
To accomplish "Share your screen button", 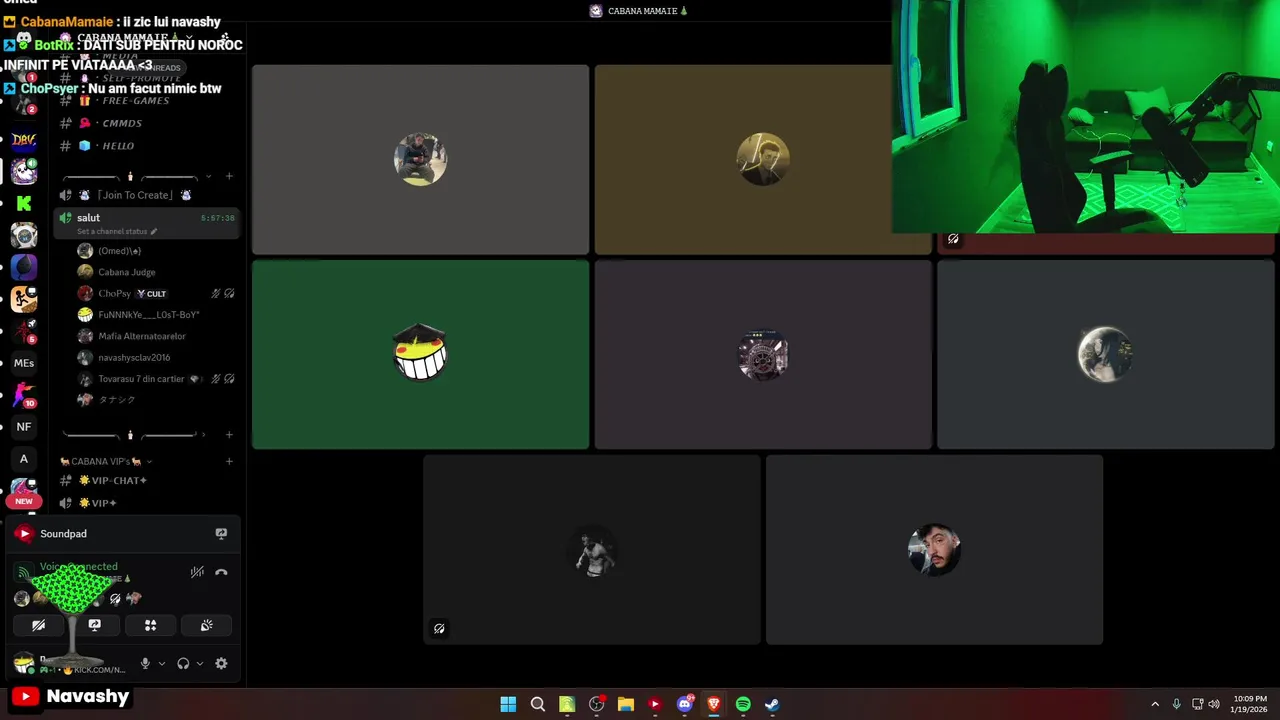I will coord(95,625).
